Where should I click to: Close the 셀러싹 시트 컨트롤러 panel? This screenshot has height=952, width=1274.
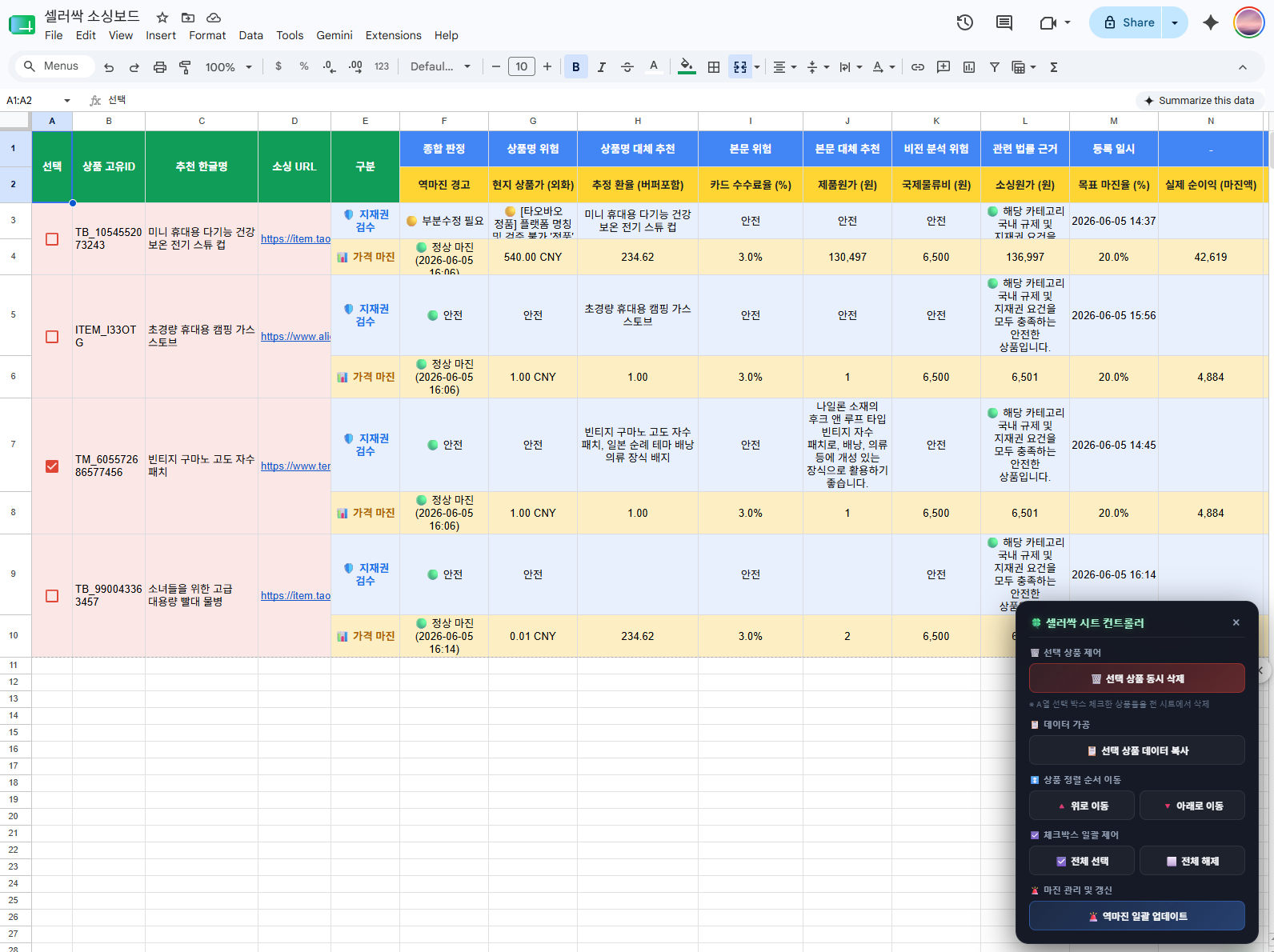[x=1236, y=622]
